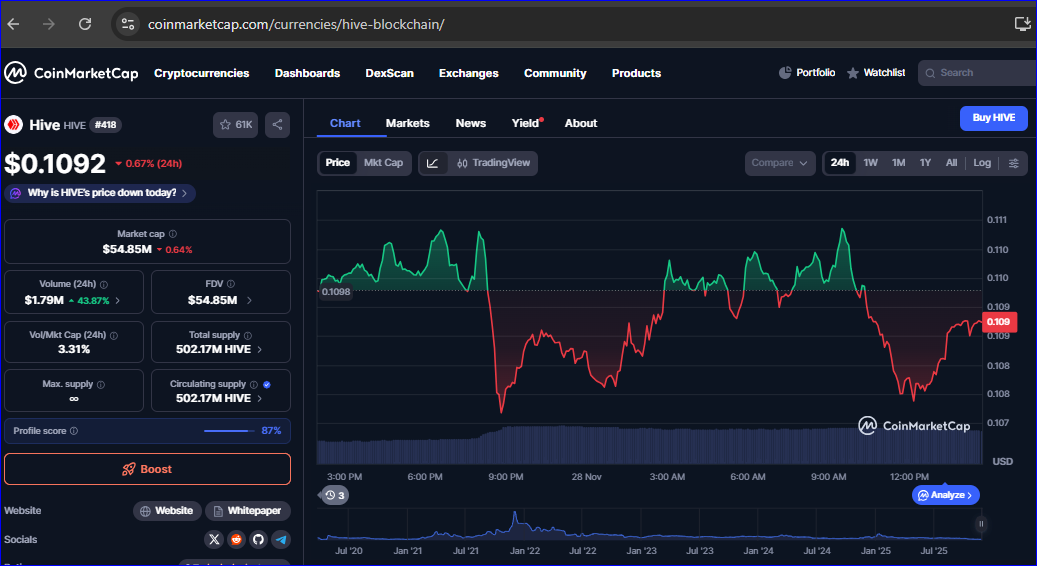Click FDV info icon
This screenshot has width=1037, height=566.
tap(231, 284)
